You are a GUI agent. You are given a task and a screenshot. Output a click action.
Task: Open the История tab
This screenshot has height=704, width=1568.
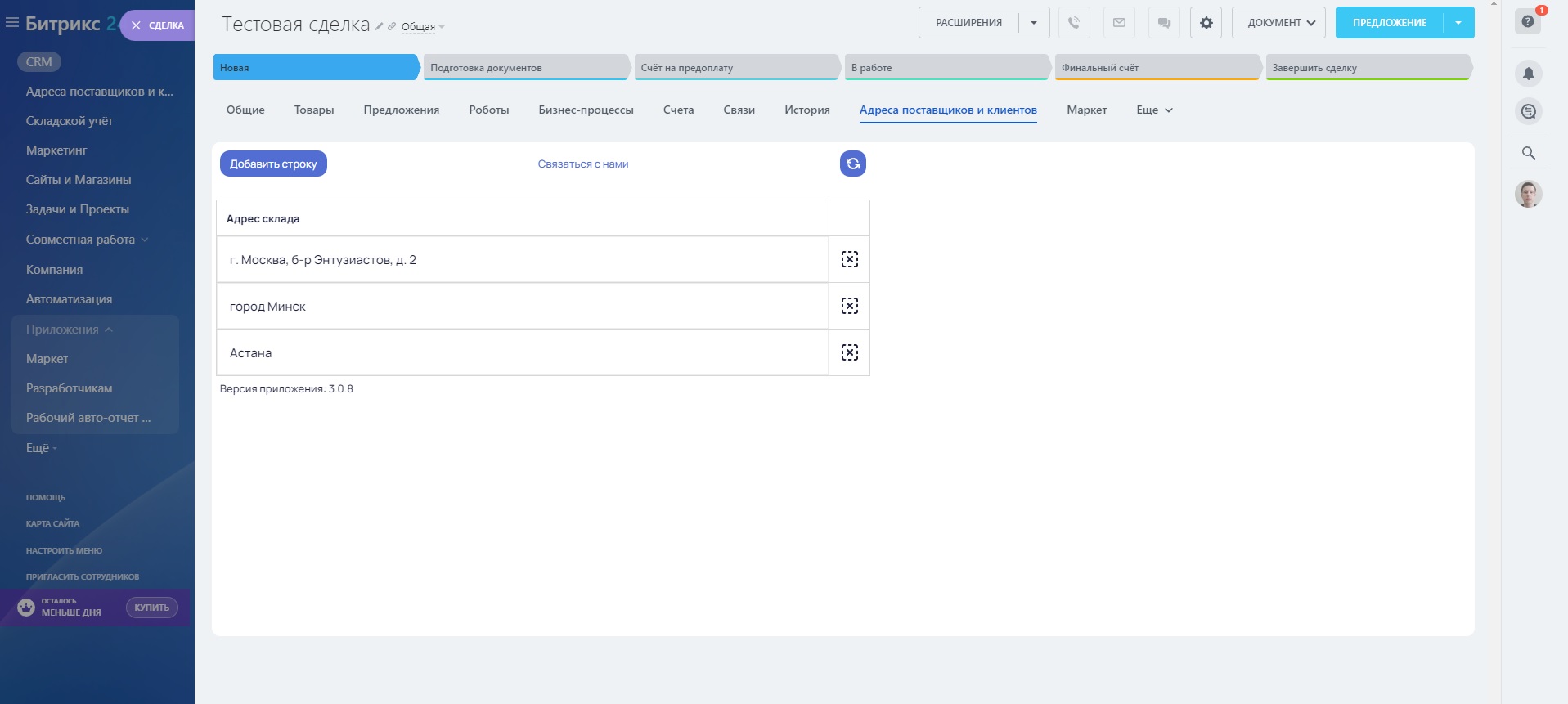[806, 110]
